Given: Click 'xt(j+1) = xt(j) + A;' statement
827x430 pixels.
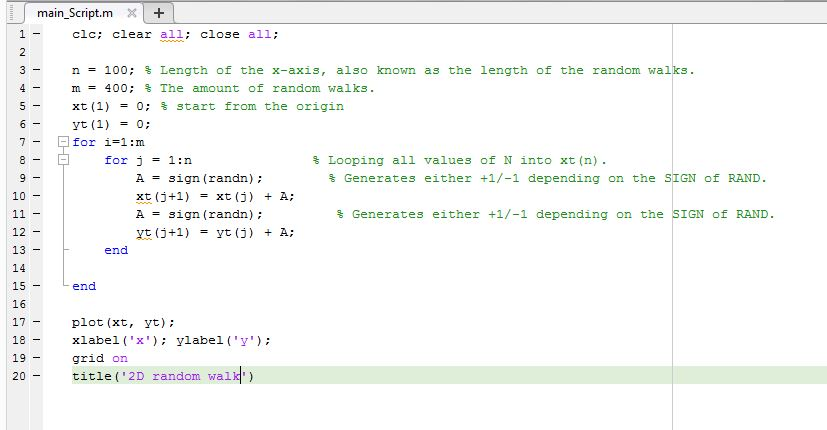Looking at the screenshot, I should point(215,196).
